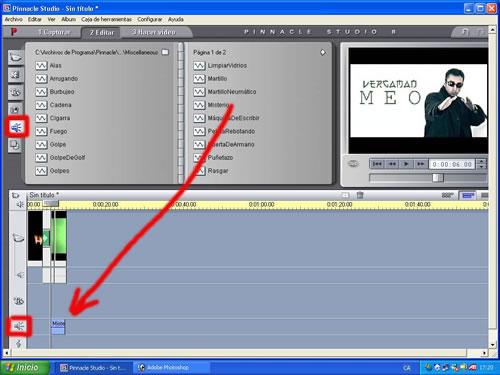Browse sound folders with the folder icon
This screenshot has height=375, width=500.
click(x=165, y=52)
